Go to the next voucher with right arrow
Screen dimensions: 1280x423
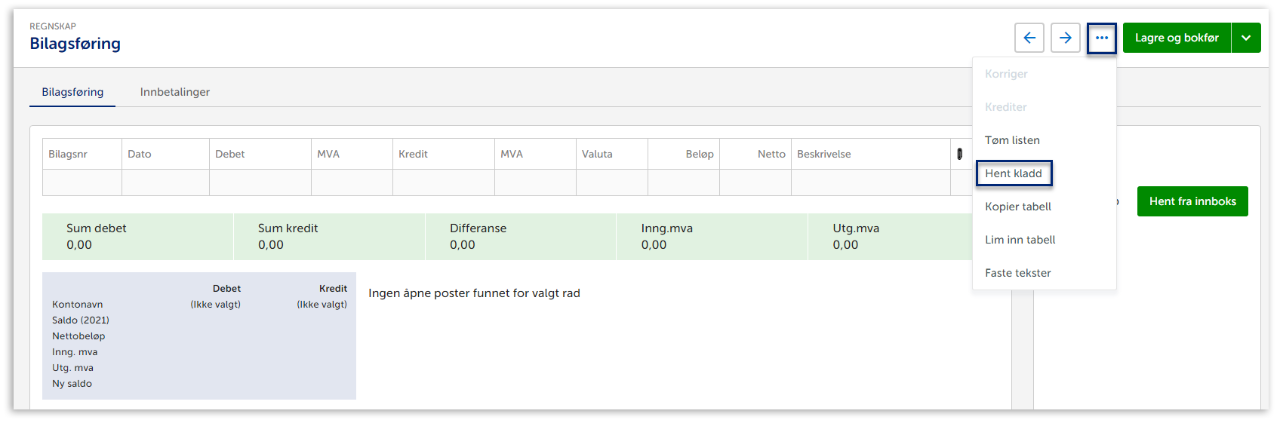[1066, 38]
